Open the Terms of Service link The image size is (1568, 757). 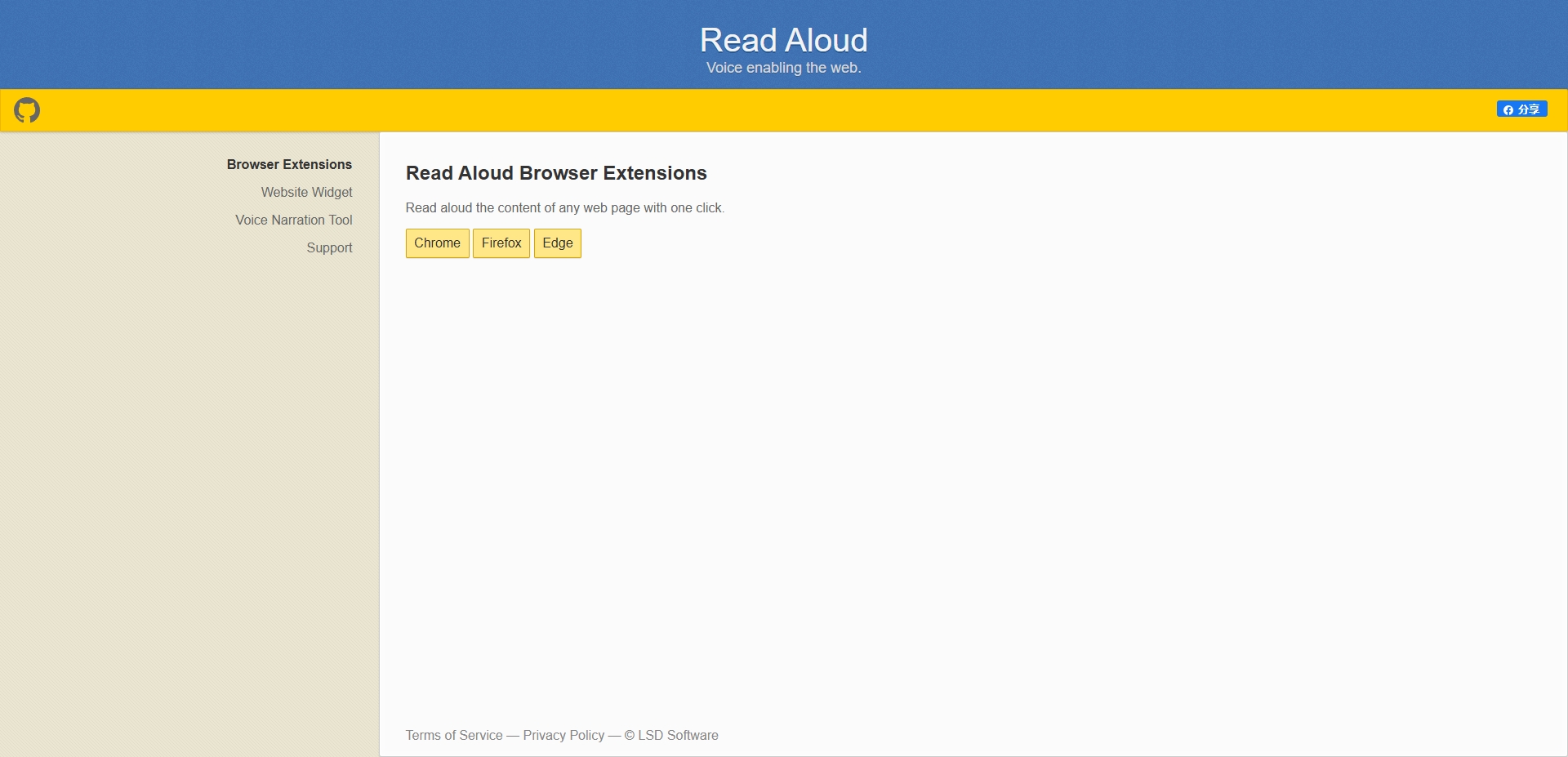(x=454, y=735)
